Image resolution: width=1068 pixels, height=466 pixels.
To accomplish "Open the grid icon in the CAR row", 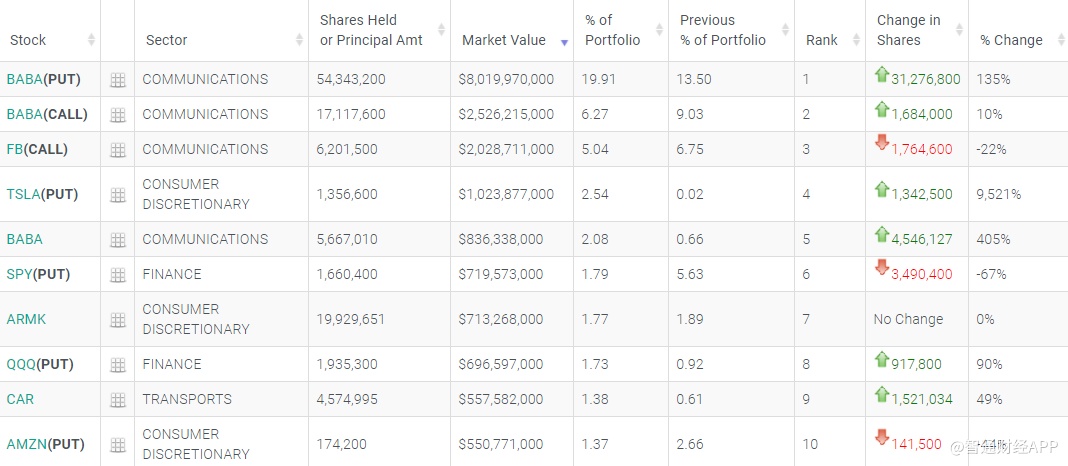I will [118, 400].
